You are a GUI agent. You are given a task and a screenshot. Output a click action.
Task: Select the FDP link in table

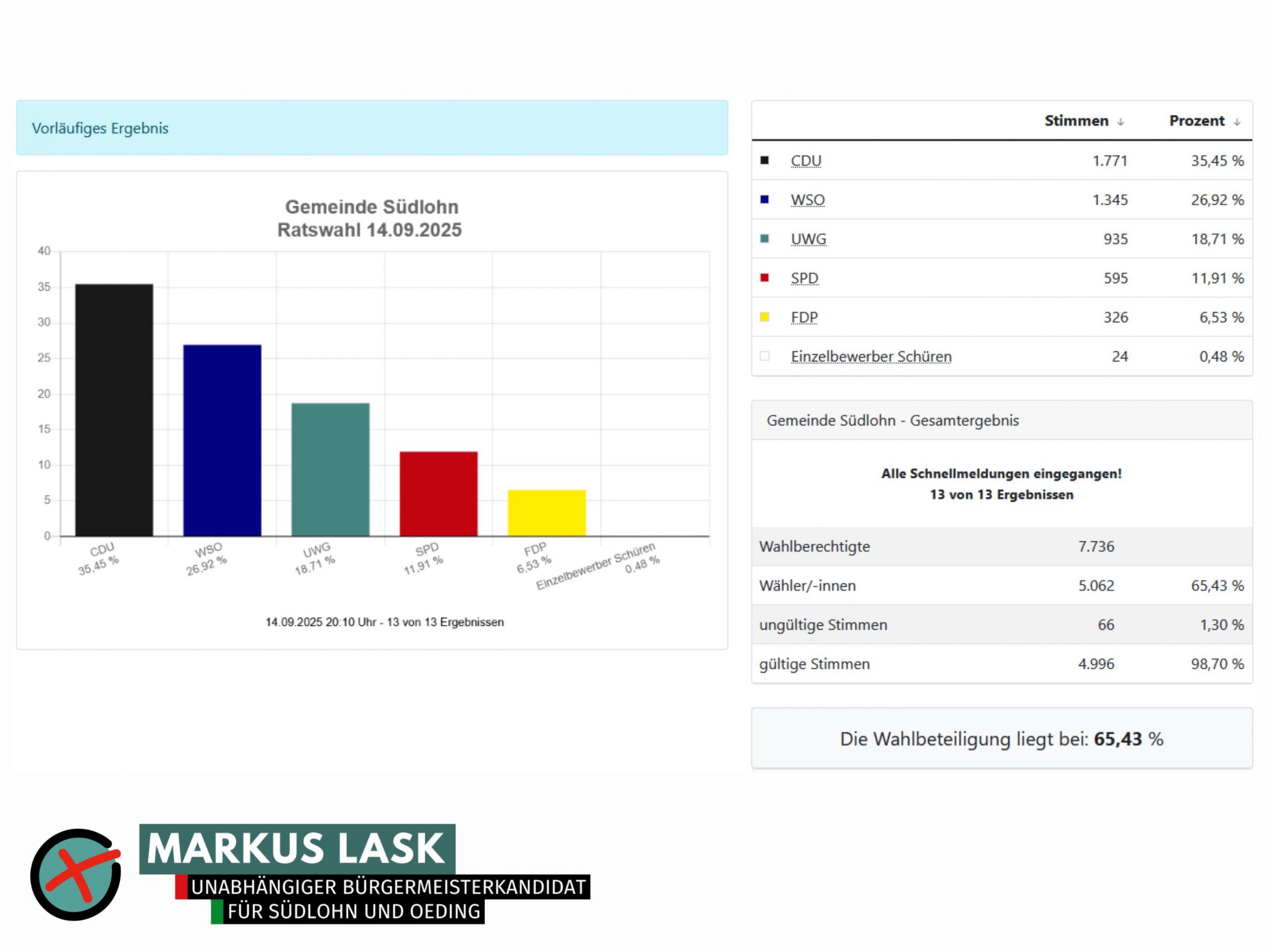click(804, 317)
